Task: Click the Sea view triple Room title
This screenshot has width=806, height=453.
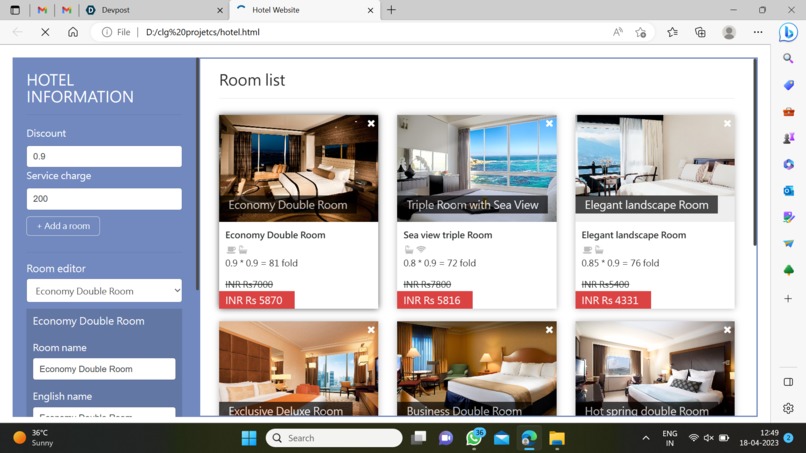Action: pos(448,235)
